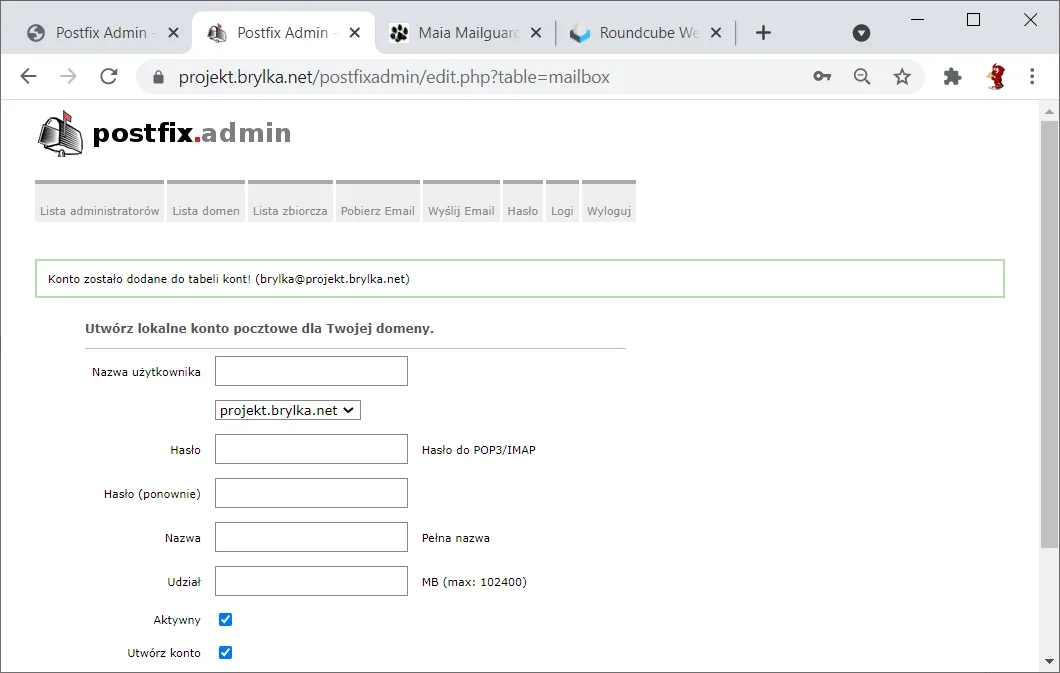
Task: Close the Maia Mailguard tab
Action: click(x=536, y=32)
